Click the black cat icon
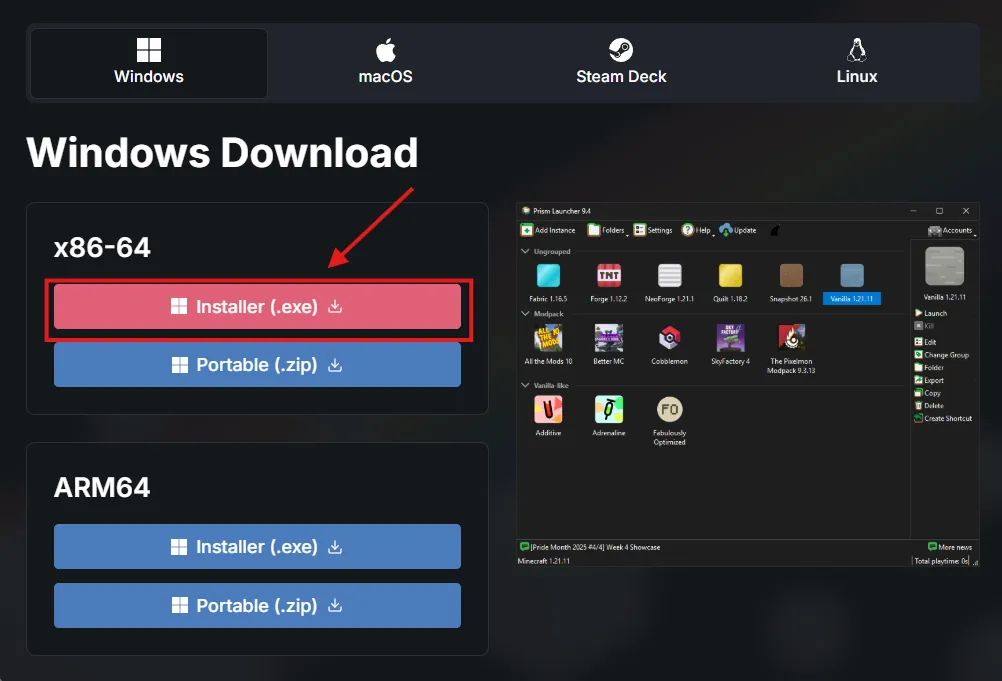The height and width of the screenshot is (681, 1002). [774, 230]
